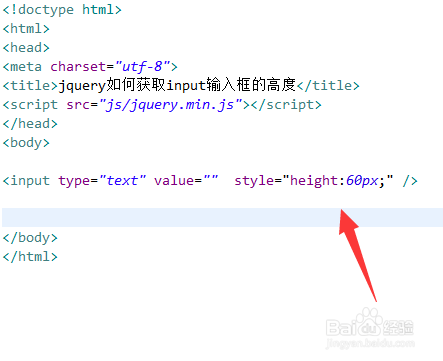The height and width of the screenshot is (361, 443).
Task: Click the src attribute of the script tag
Action: pos(78,105)
